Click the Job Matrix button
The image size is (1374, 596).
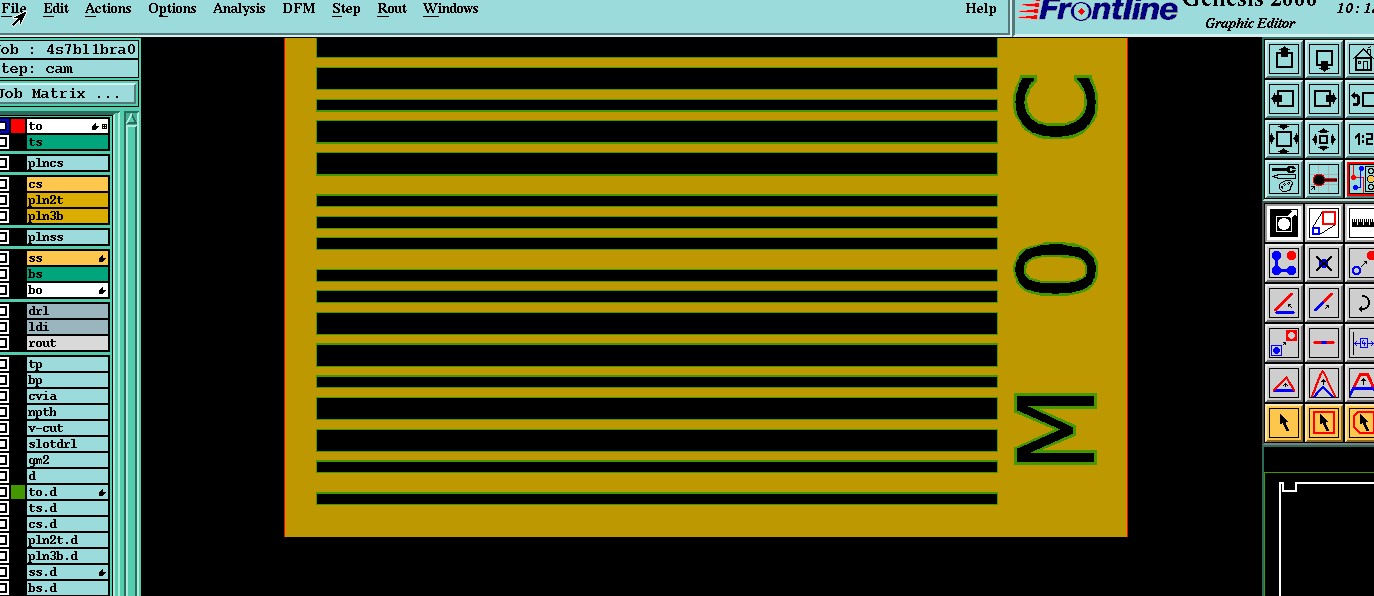[68, 94]
